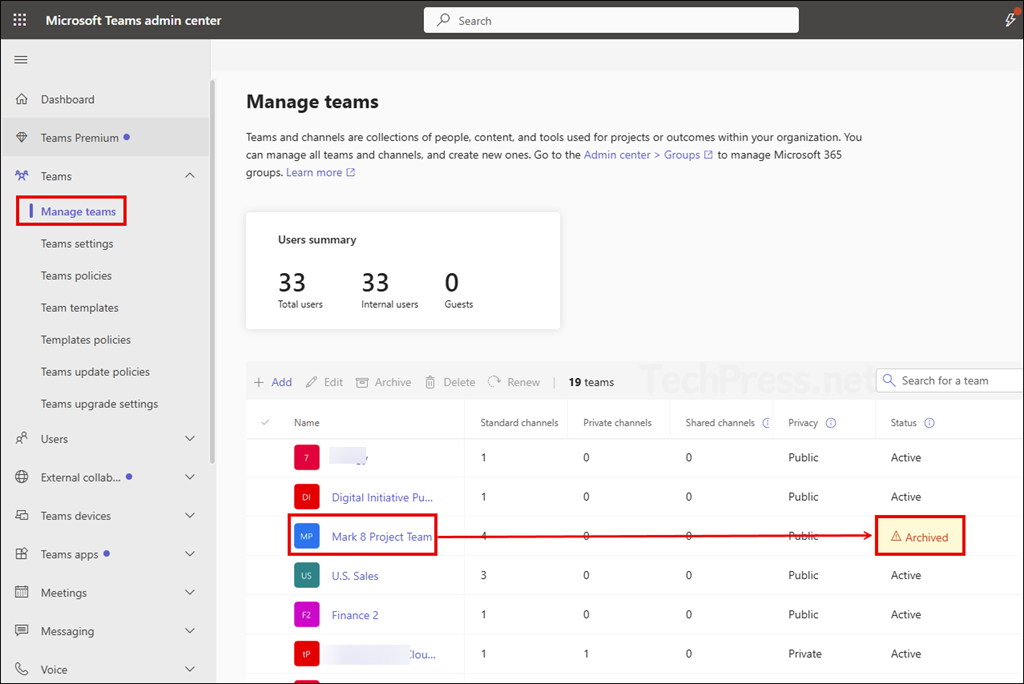Screen dimensions: 1024x684
Task: Click the lightning bolt icon top right
Action: tap(1011, 19)
